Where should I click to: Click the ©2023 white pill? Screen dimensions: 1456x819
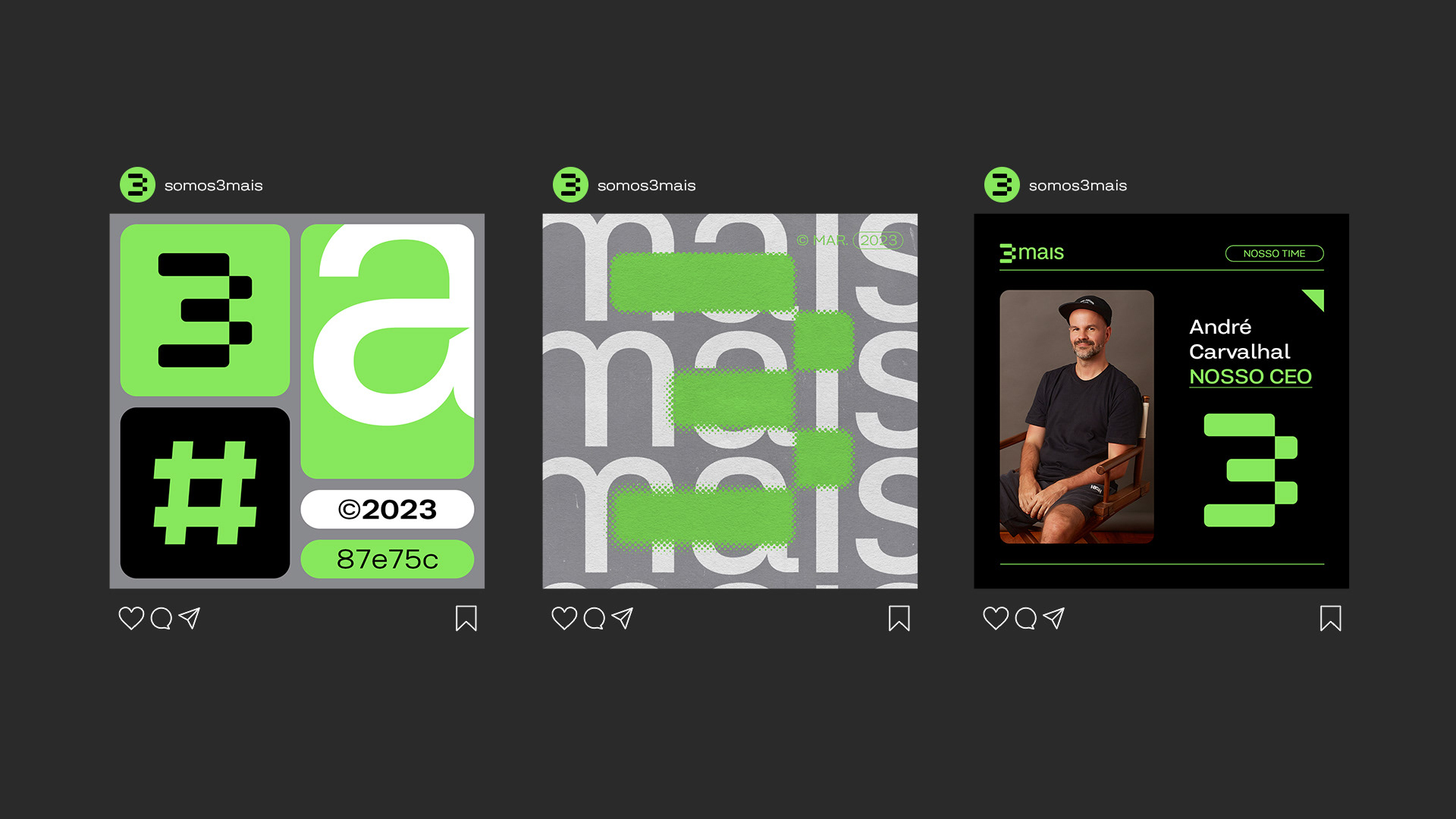point(388,509)
